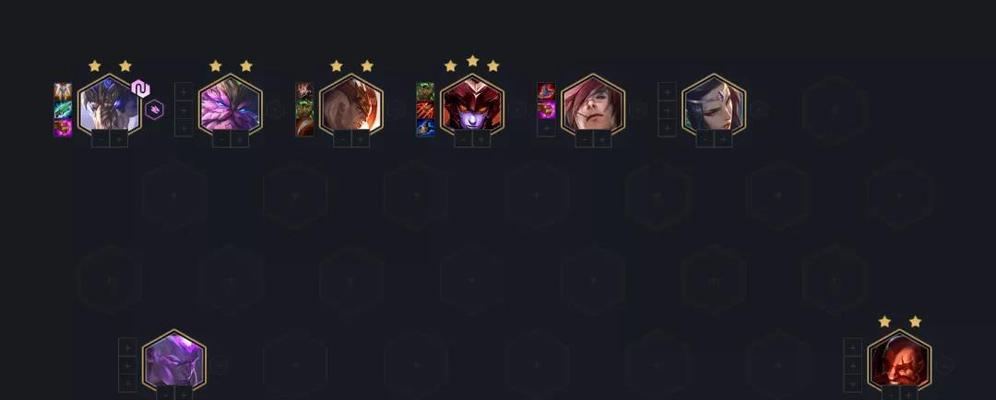Viewport: 996px width, 400px height.
Task: Select the purple bottom item of first champion
Action: pyautogui.click(x=62, y=128)
